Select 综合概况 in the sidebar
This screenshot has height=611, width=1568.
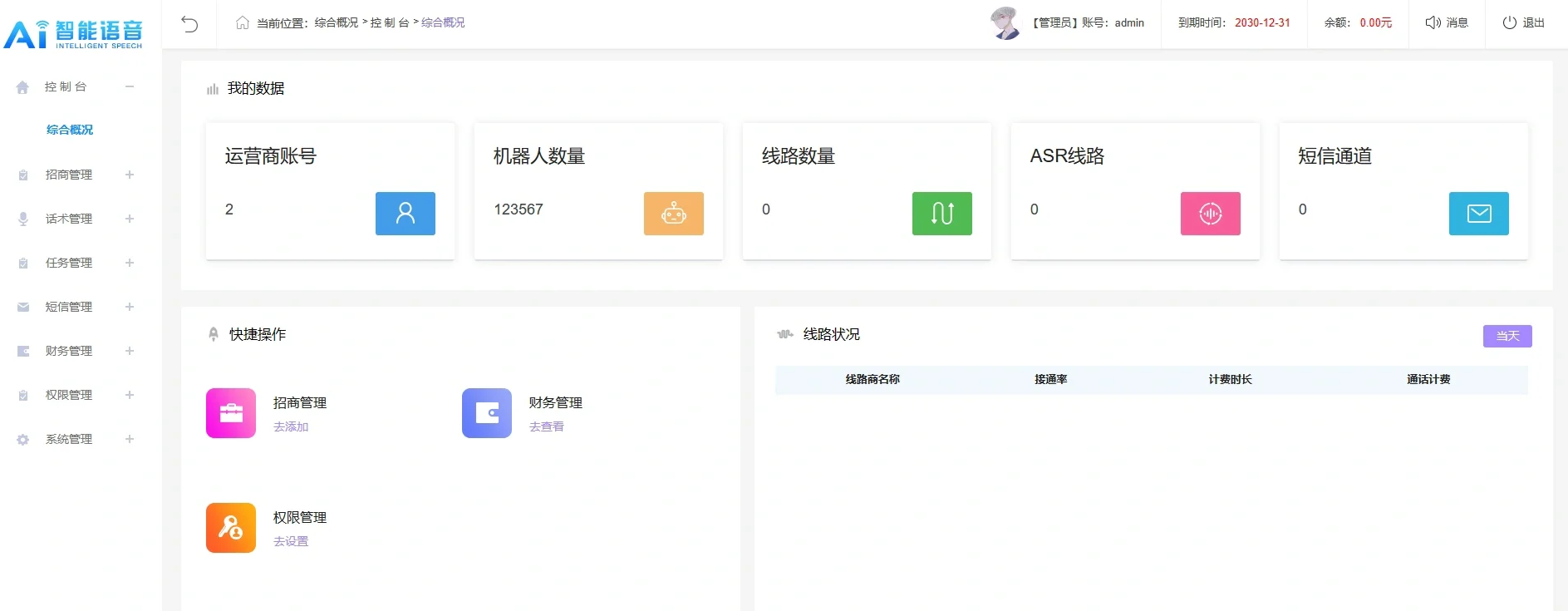[70, 130]
